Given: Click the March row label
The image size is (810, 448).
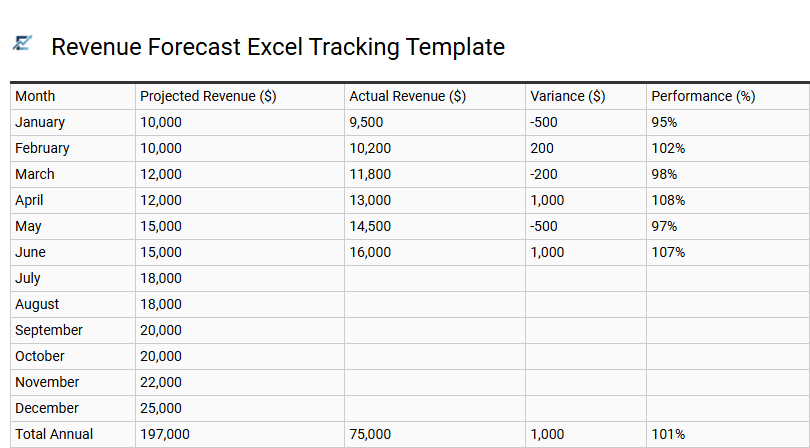Looking at the screenshot, I should pyautogui.click(x=35, y=174).
